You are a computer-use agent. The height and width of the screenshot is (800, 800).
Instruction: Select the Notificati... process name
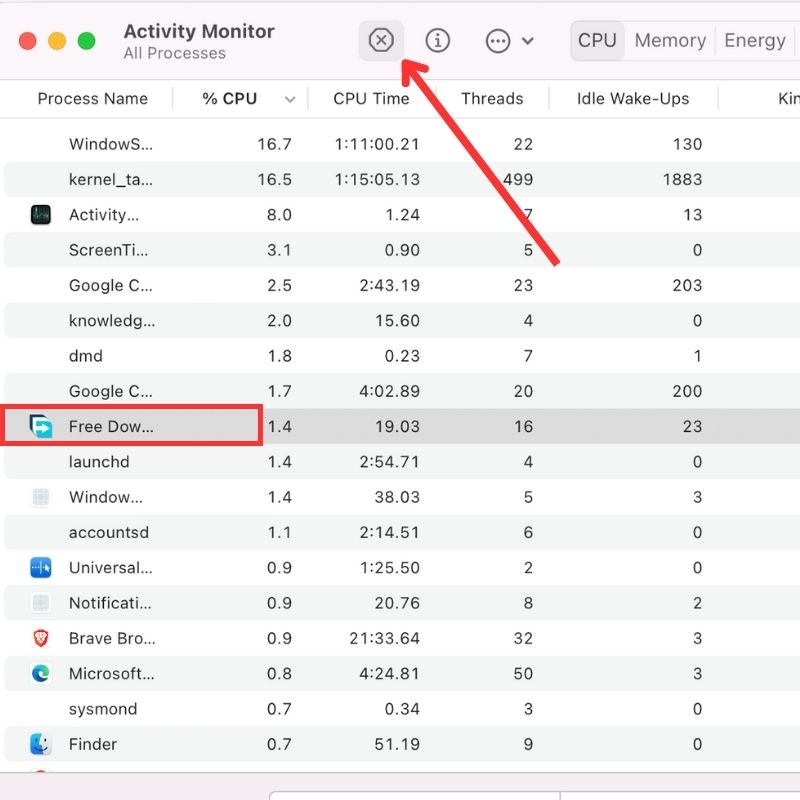pyautogui.click(x=110, y=603)
